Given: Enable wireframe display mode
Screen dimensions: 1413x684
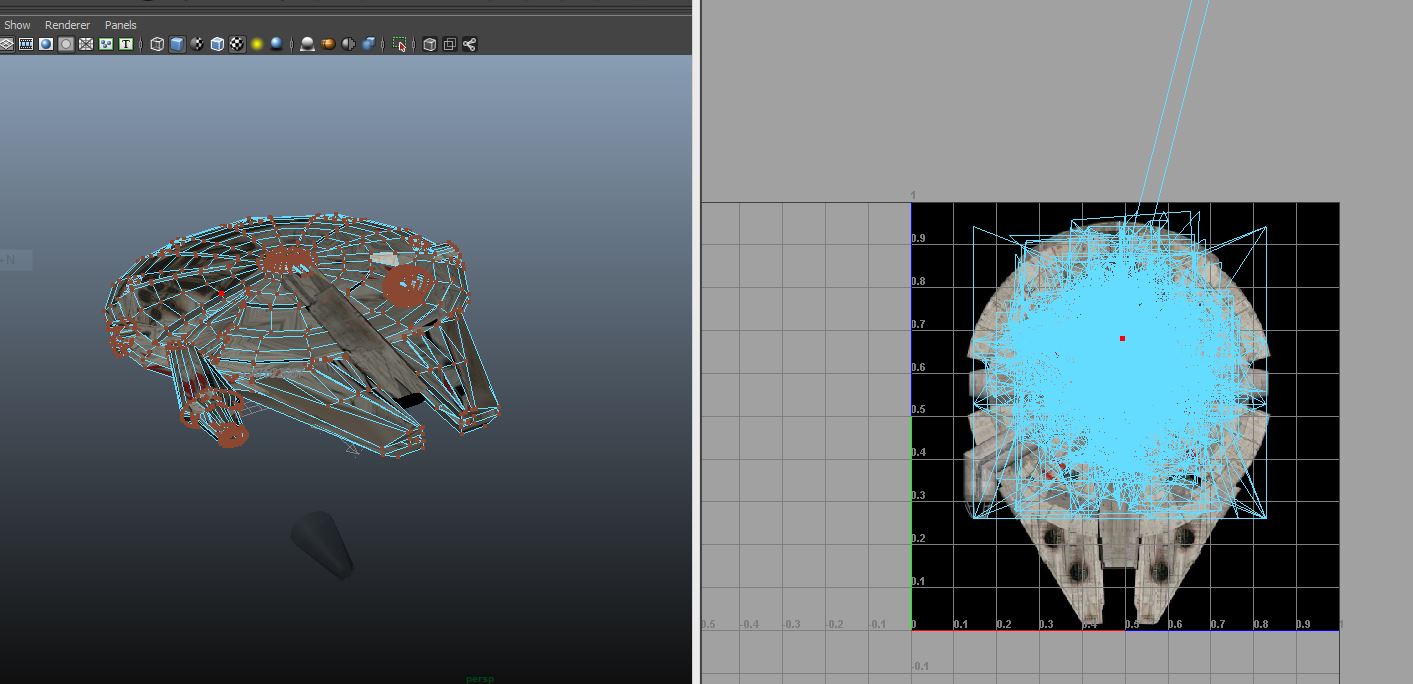Looking at the screenshot, I should (157, 44).
